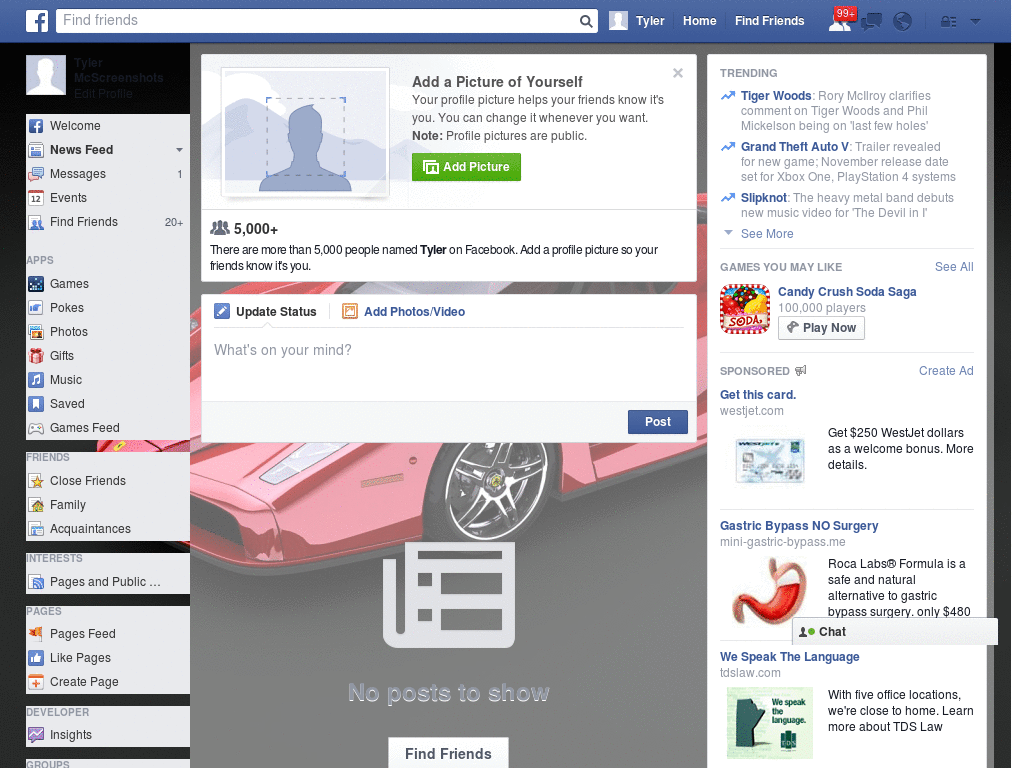Open Candy Crush Soda Saga title link
The height and width of the screenshot is (768, 1024).
pyautogui.click(x=847, y=292)
